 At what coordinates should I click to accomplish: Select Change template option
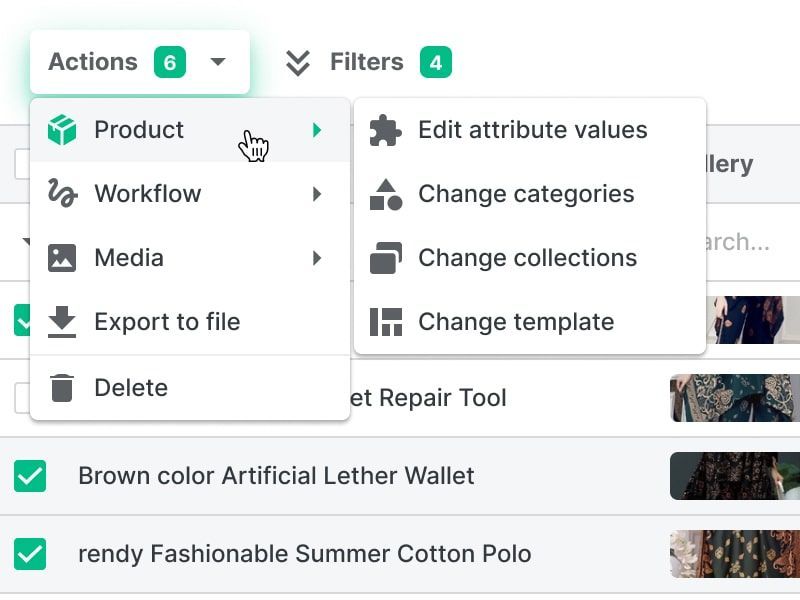[x=530, y=322]
